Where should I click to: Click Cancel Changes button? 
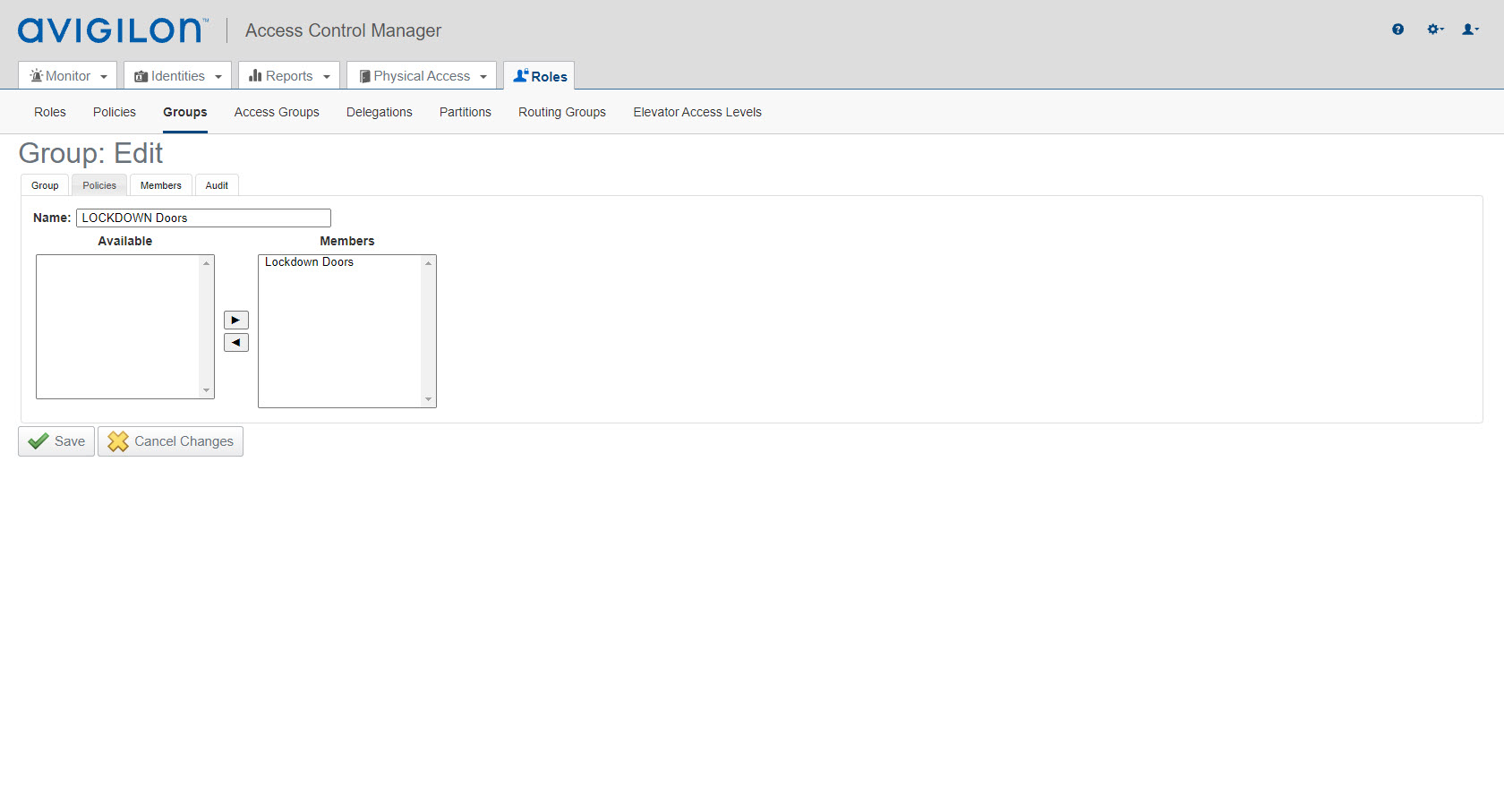170,441
